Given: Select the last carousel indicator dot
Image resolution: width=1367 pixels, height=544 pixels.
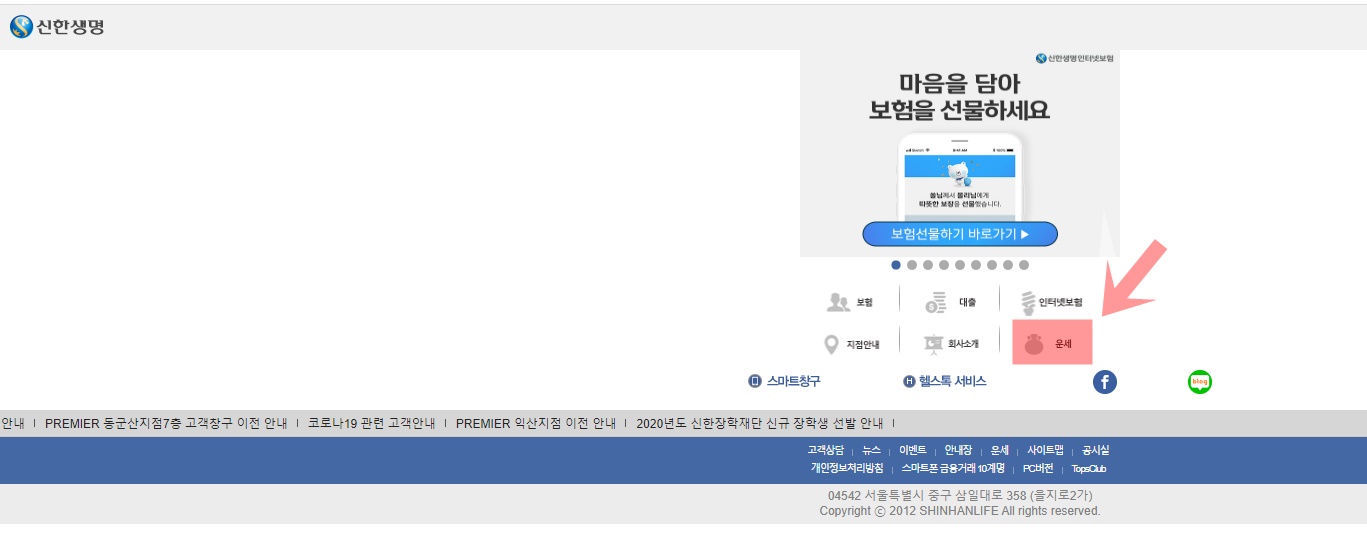Looking at the screenshot, I should [1024, 265].
